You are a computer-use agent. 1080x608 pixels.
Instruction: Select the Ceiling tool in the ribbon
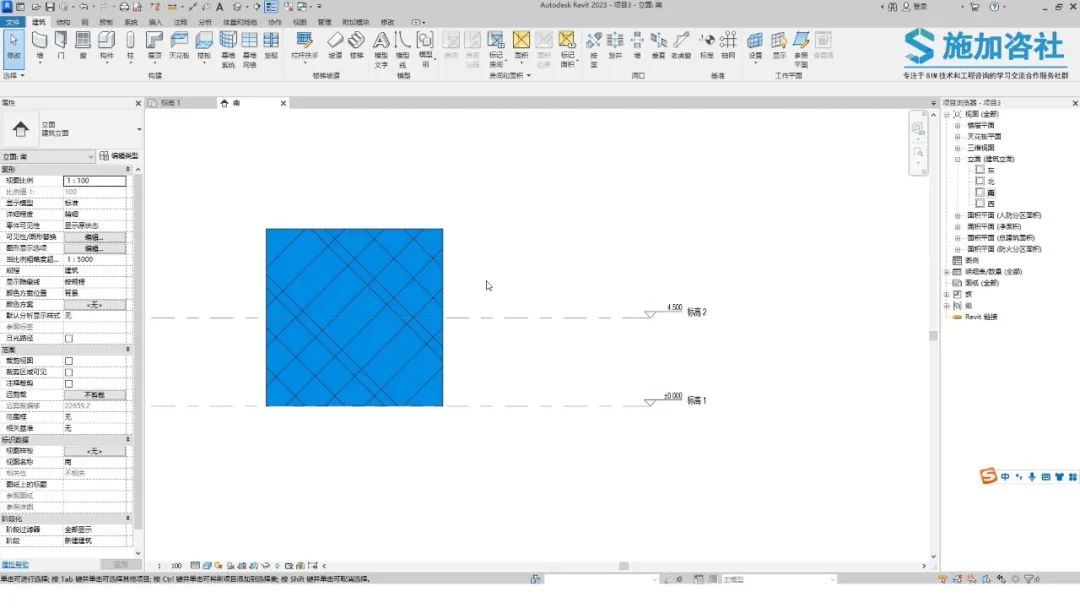pyautogui.click(x=179, y=44)
